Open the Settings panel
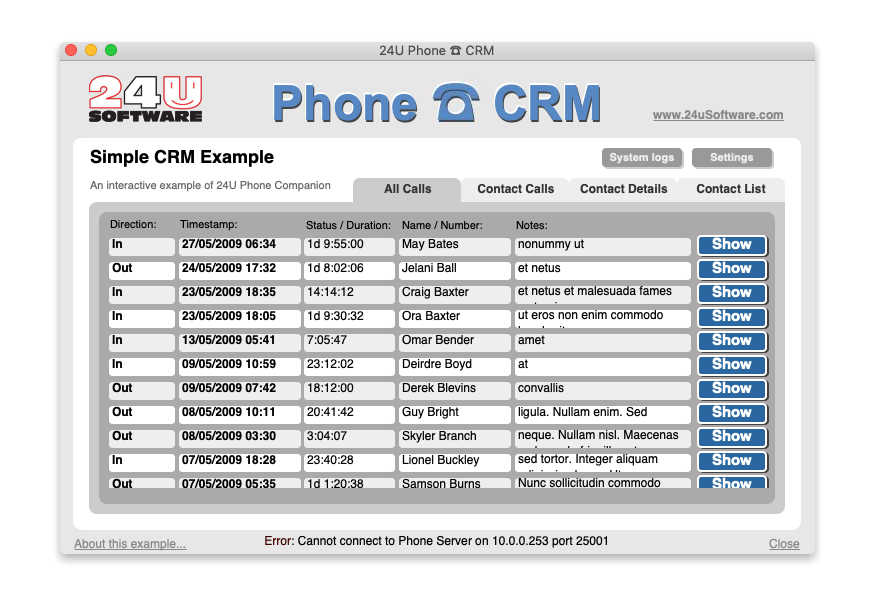 [731, 158]
